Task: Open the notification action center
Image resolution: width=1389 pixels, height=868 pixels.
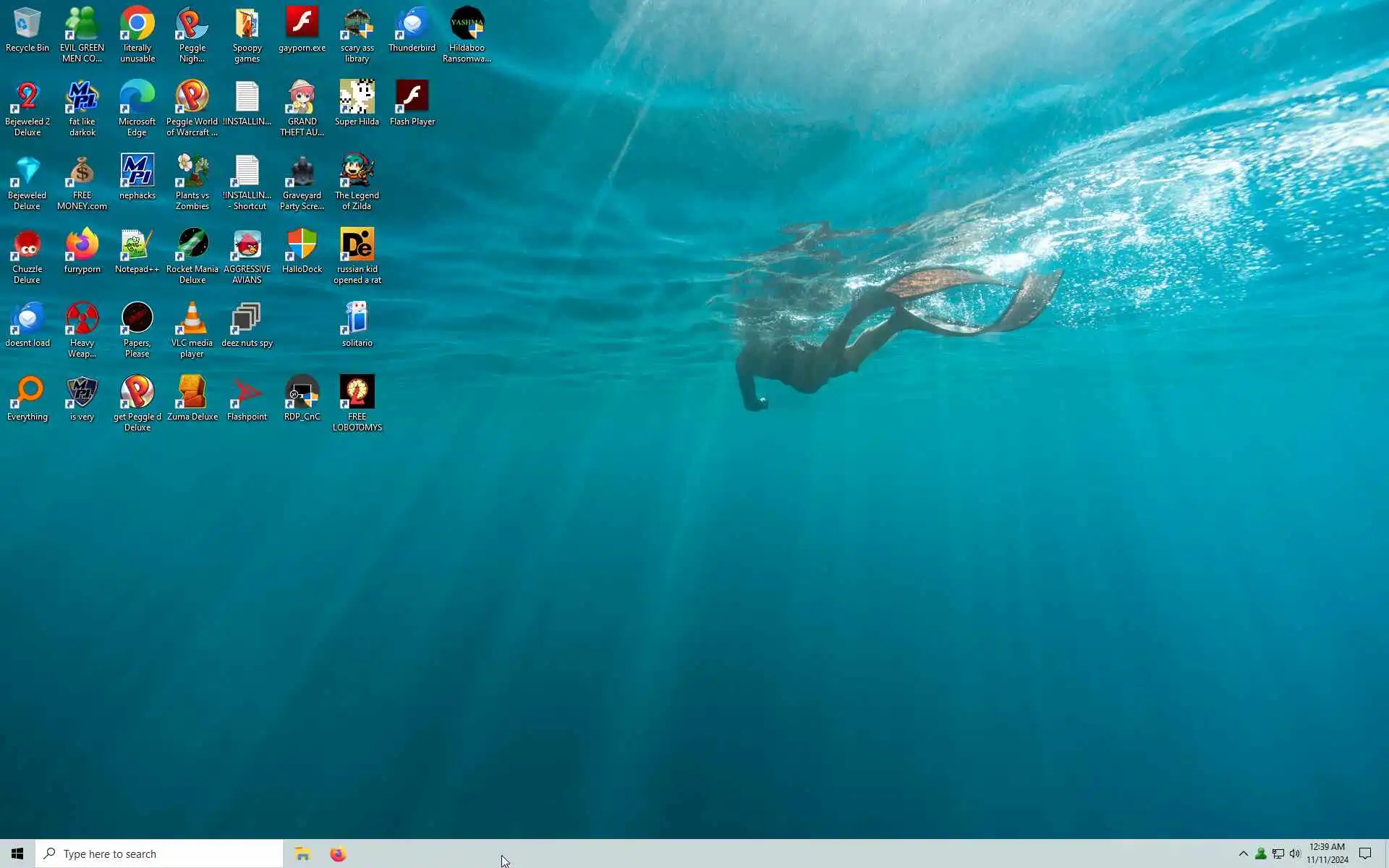Action: (x=1365, y=854)
